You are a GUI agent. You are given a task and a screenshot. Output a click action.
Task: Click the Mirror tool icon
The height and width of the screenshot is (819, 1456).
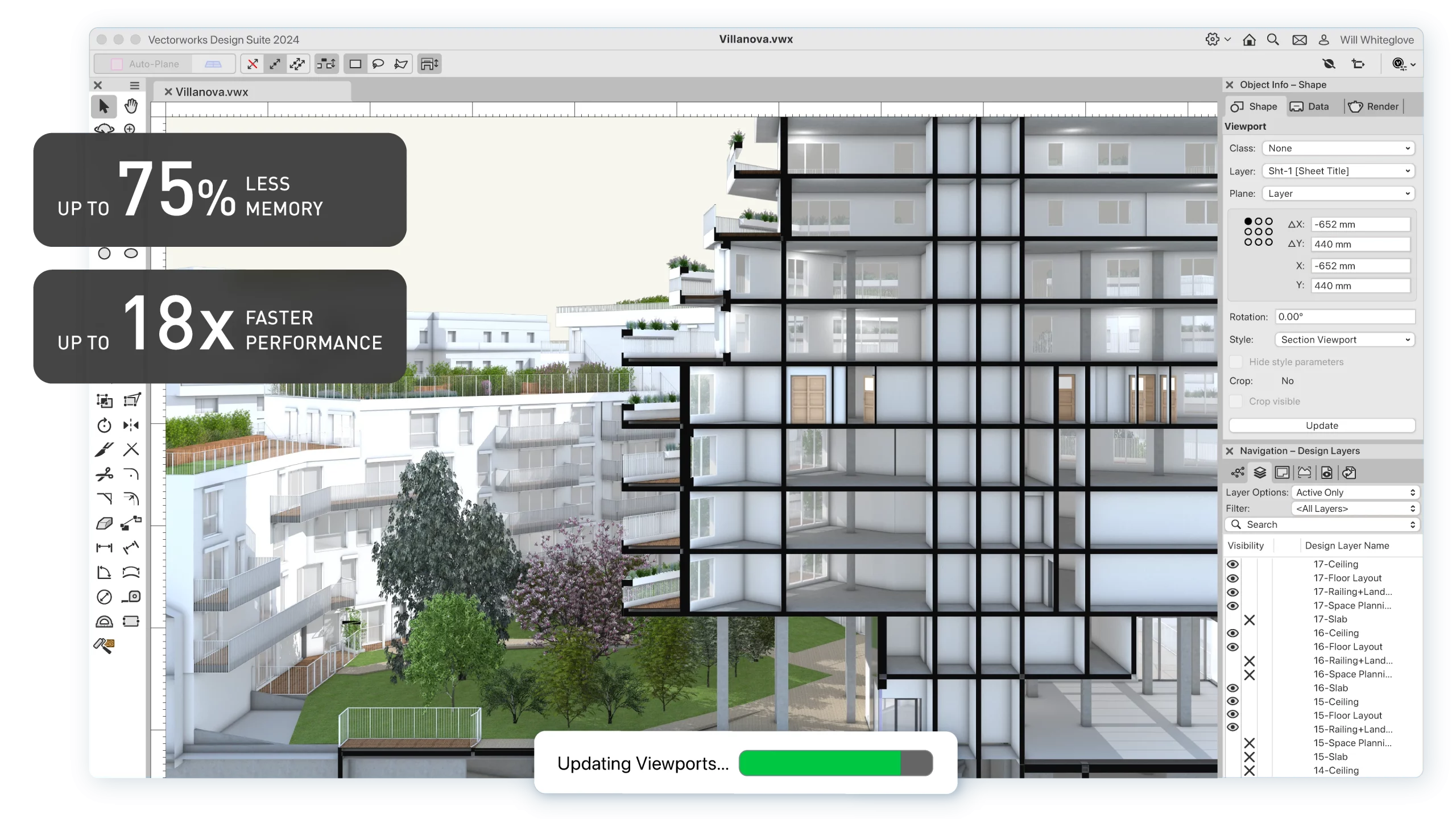point(131,424)
